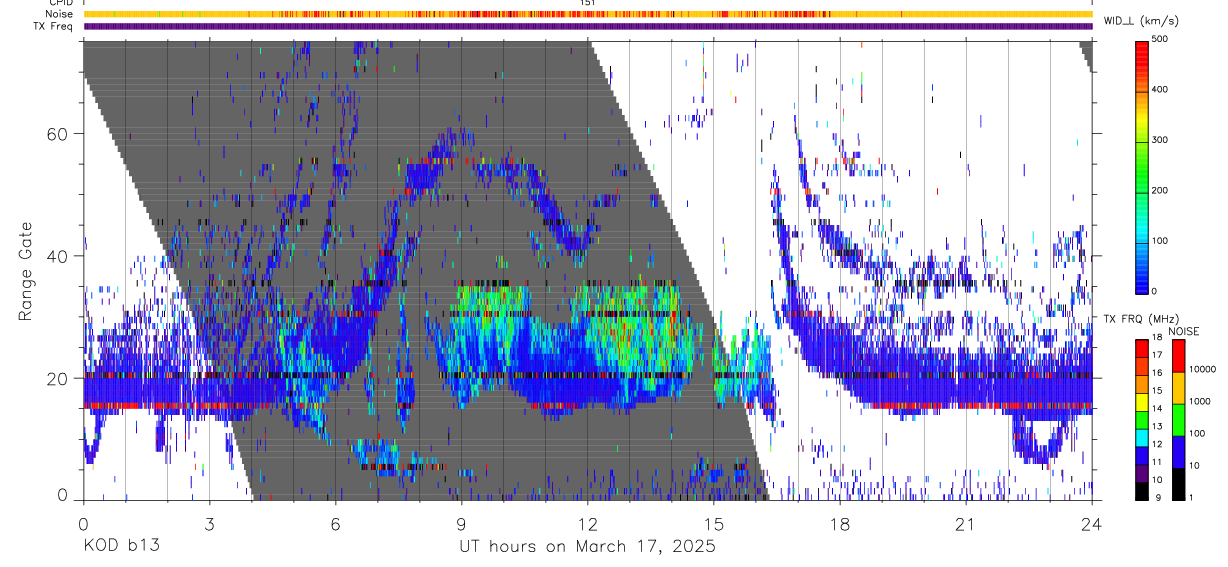Screen dimensions: 1228x567
Task: Click the 'Noise' label above the plot
Action: click(x=60, y=14)
